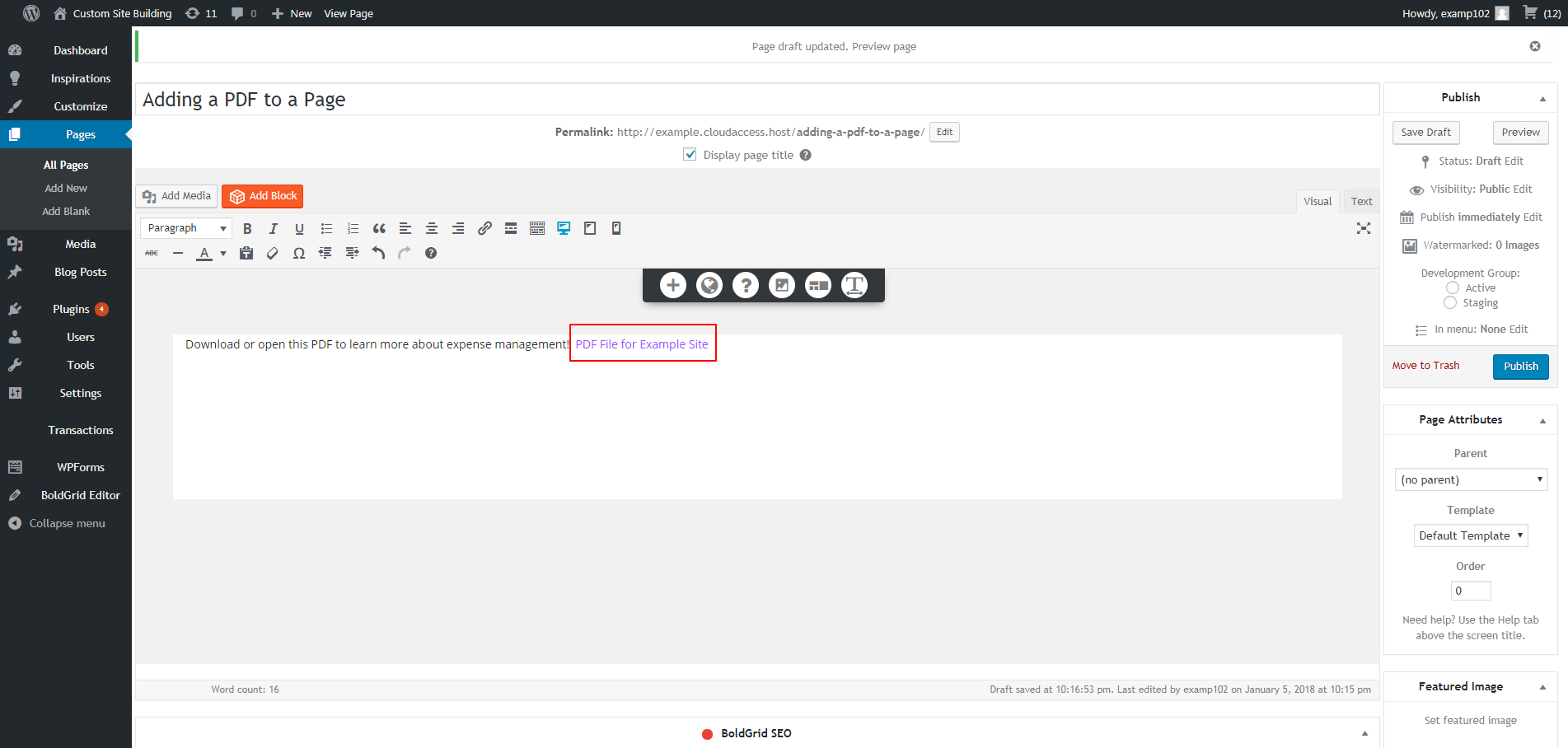Increase paragraph indent
This screenshot has width=1568, height=748.
pos(352,253)
